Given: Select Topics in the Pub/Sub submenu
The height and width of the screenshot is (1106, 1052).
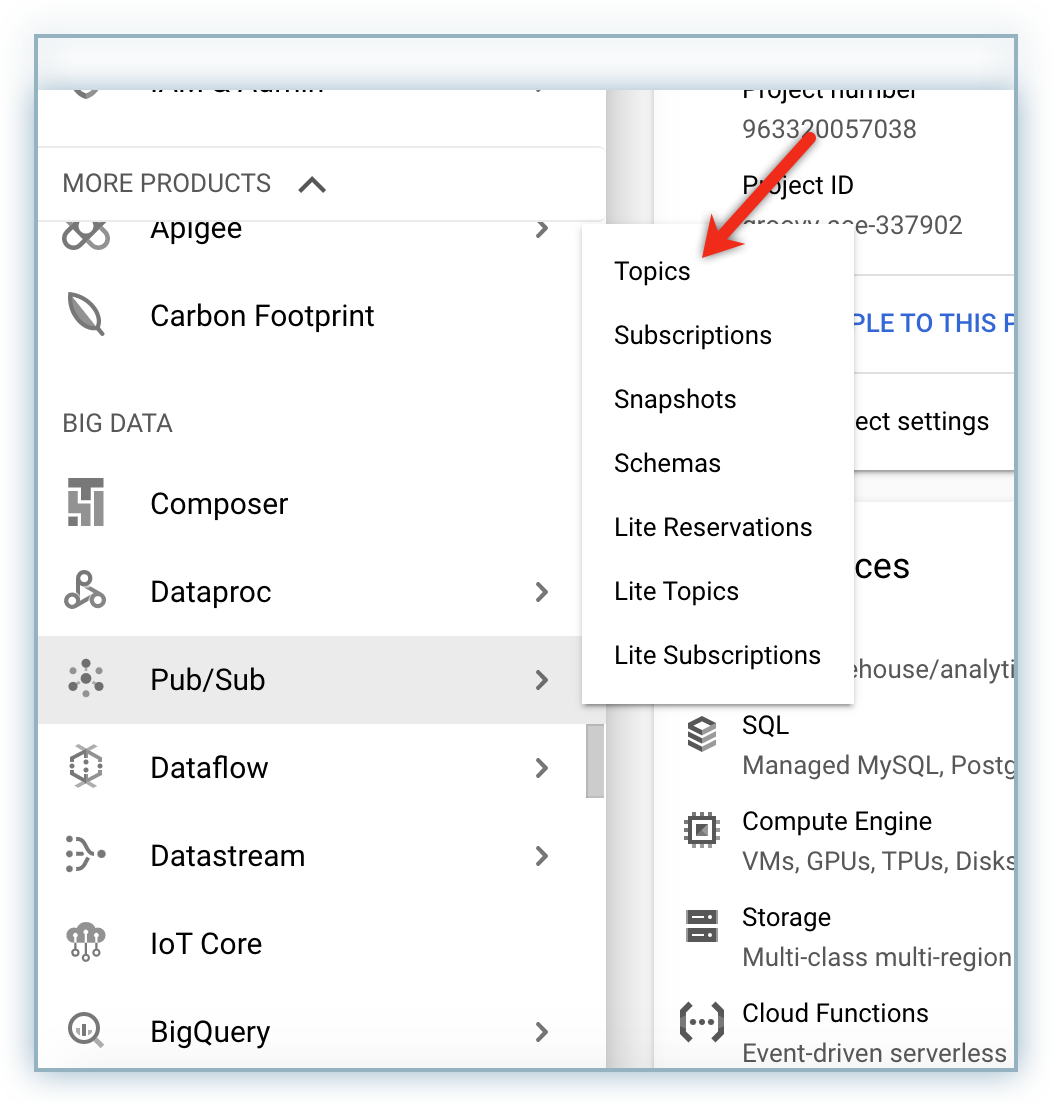Looking at the screenshot, I should pyautogui.click(x=652, y=271).
